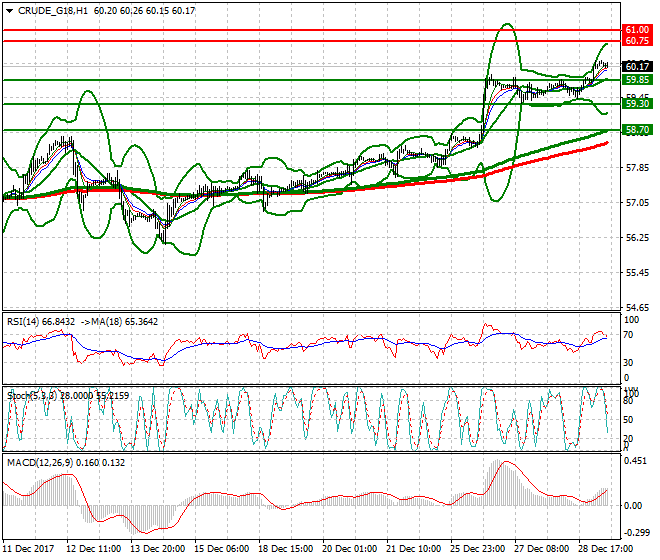660x560 pixels.
Task: Click the 54.65 price scale value
Action: pyautogui.click(x=637, y=308)
